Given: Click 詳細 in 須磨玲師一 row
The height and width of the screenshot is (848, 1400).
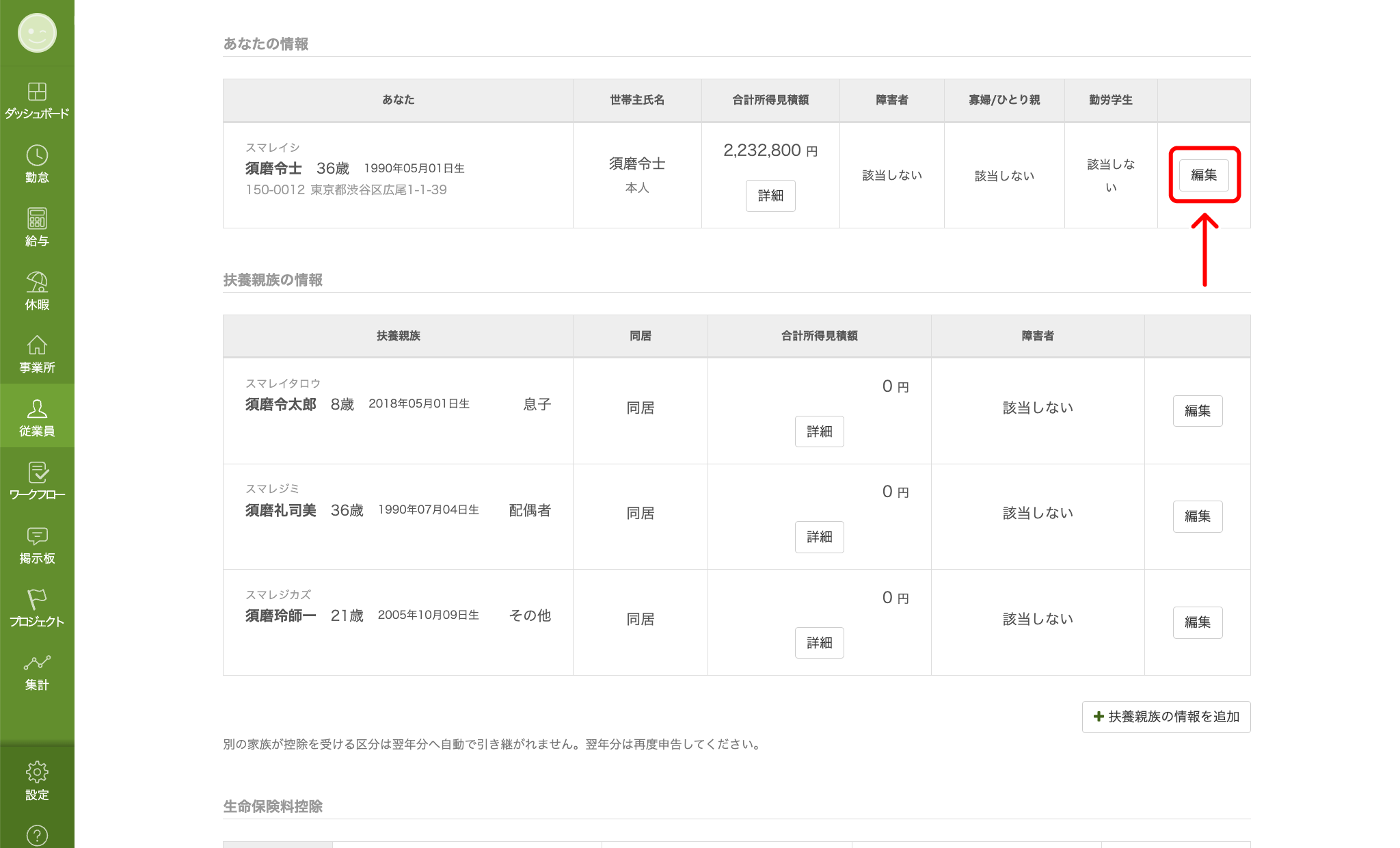Looking at the screenshot, I should click(820, 643).
